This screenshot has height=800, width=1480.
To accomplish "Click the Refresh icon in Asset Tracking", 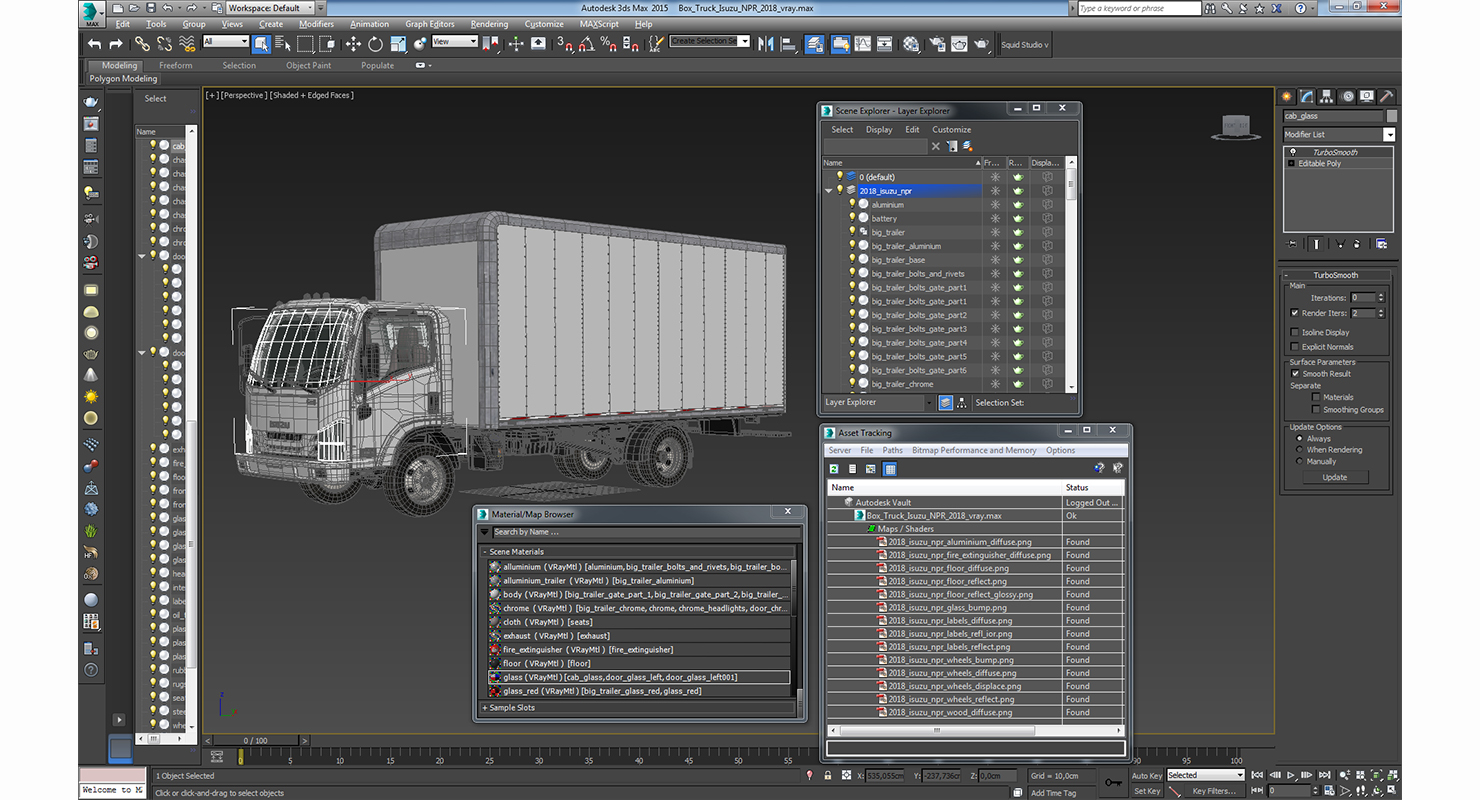I will click(834, 468).
